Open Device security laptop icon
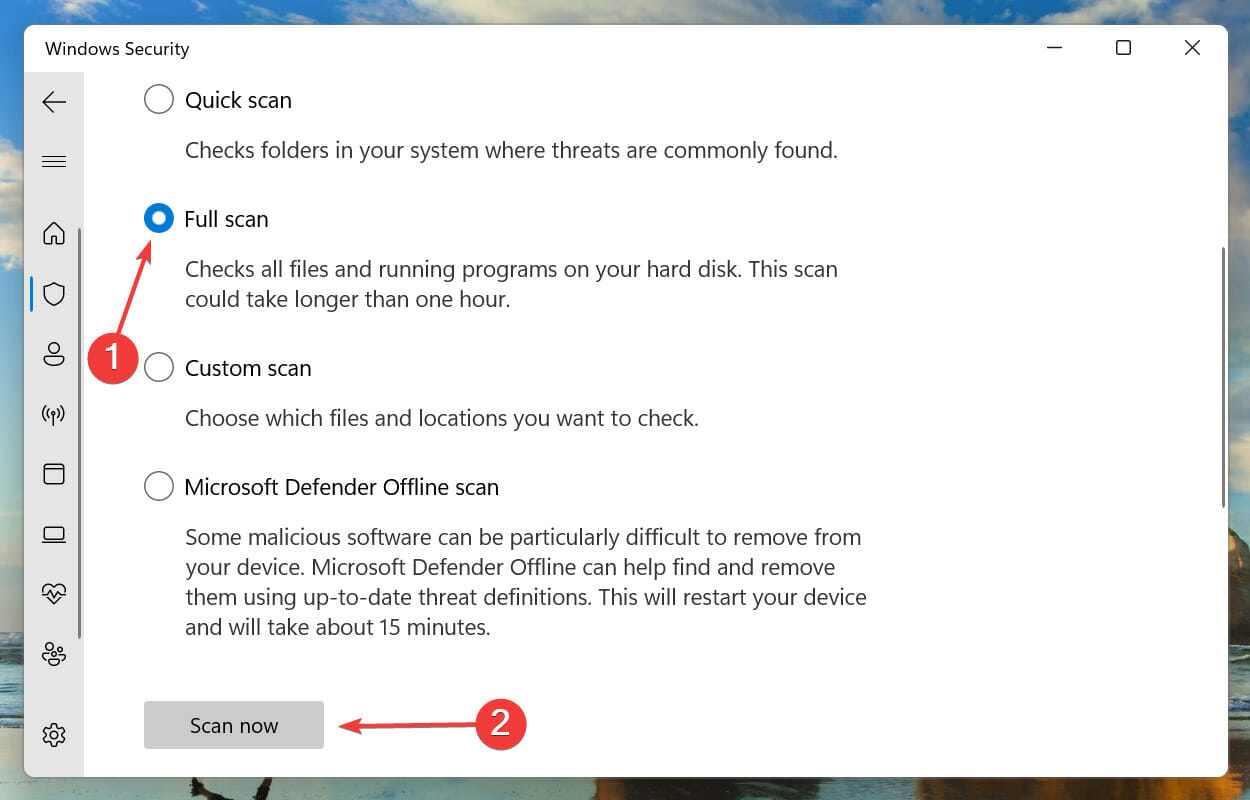The height and width of the screenshot is (800, 1250). click(x=54, y=535)
